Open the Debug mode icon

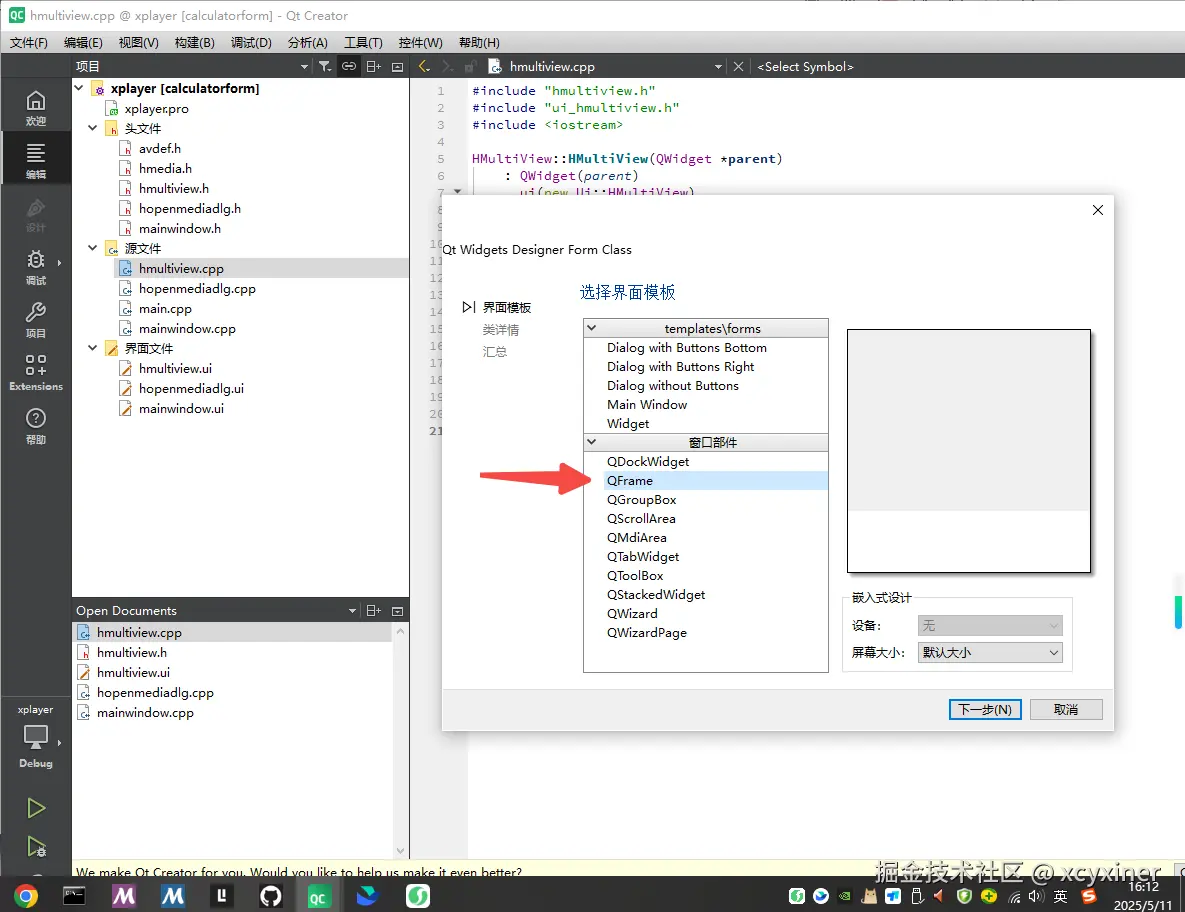point(36,267)
